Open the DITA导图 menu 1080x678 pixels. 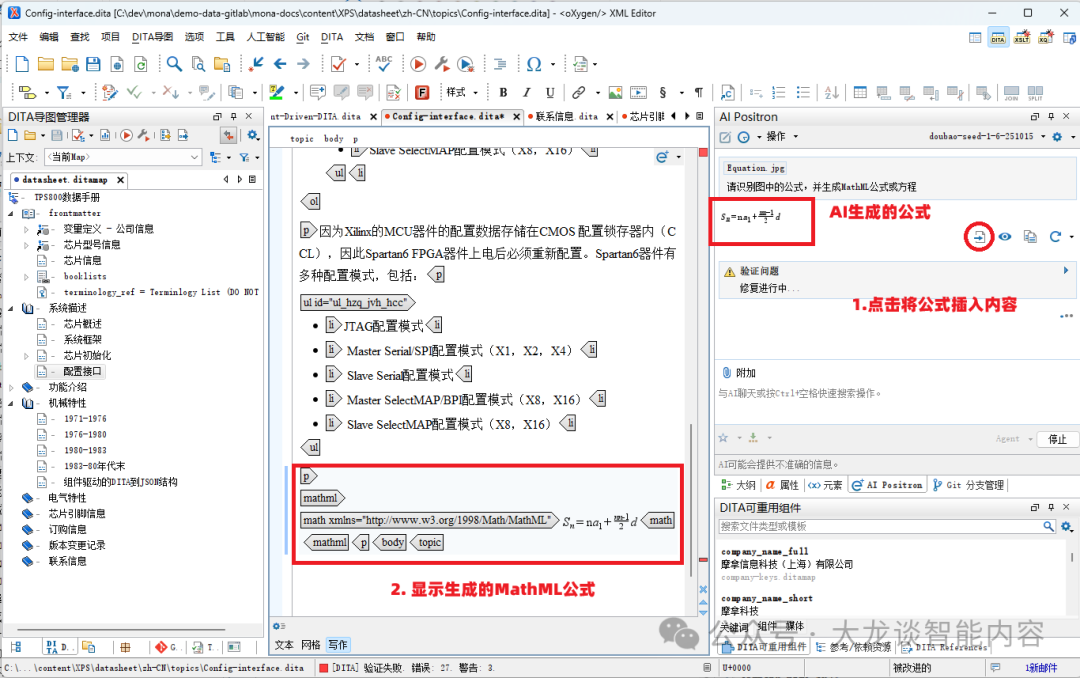click(x=152, y=37)
